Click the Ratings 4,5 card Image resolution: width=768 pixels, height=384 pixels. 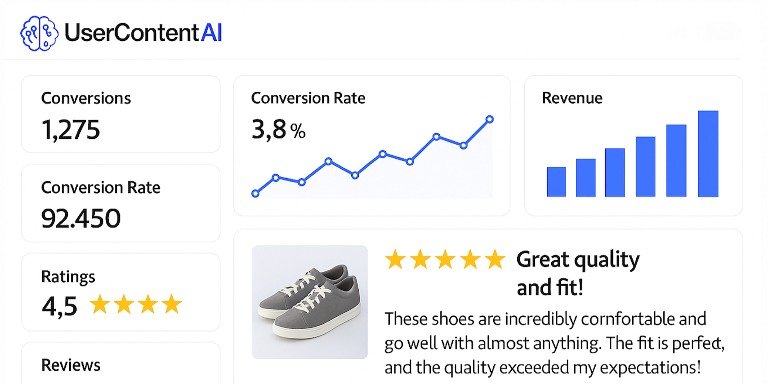[x=121, y=292]
